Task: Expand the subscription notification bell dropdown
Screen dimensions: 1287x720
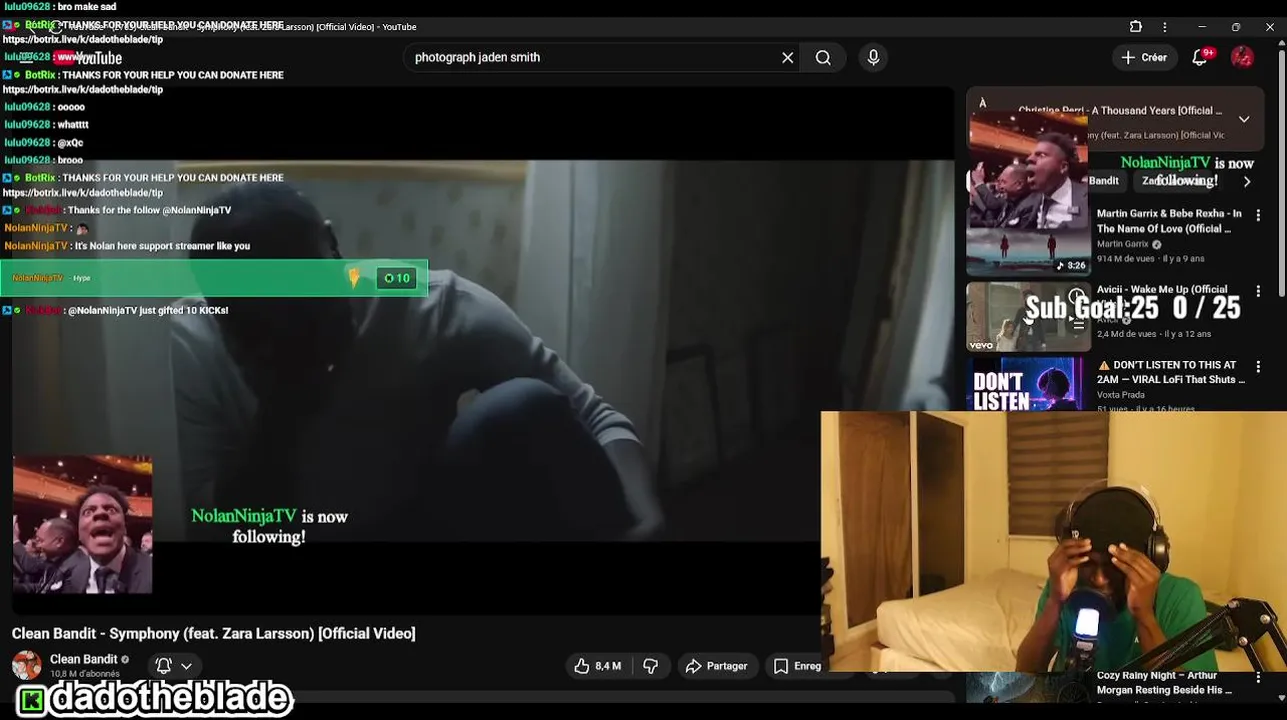Action: (x=174, y=666)
